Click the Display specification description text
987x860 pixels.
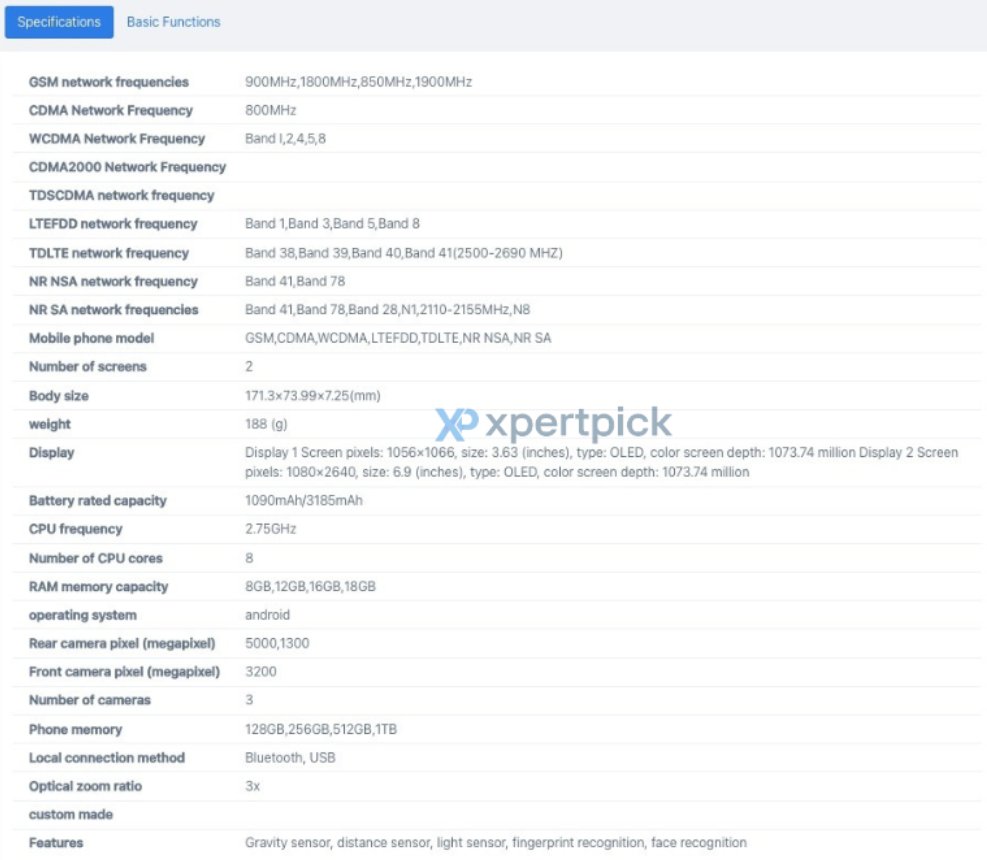[x=600, y=462]
